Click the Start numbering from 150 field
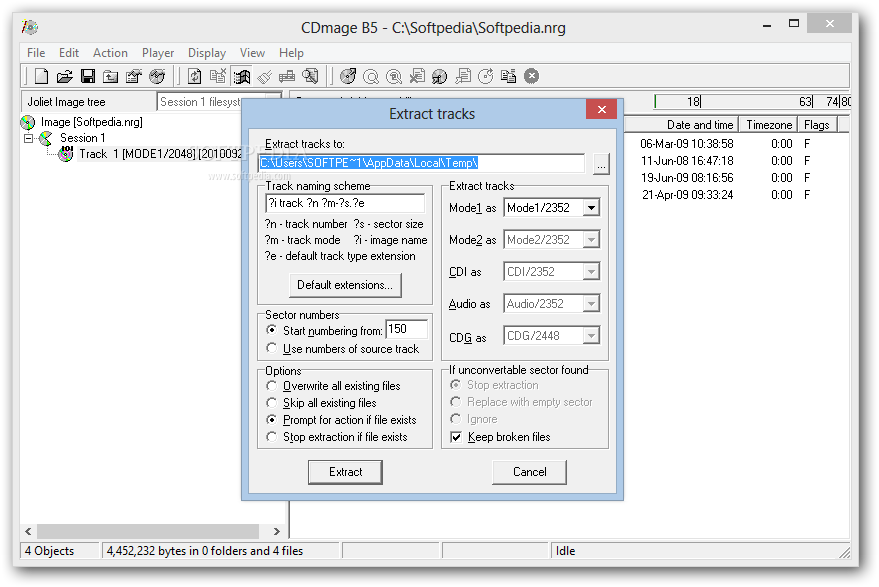This screenshot has width=879, height=587. tap(407, 329)
